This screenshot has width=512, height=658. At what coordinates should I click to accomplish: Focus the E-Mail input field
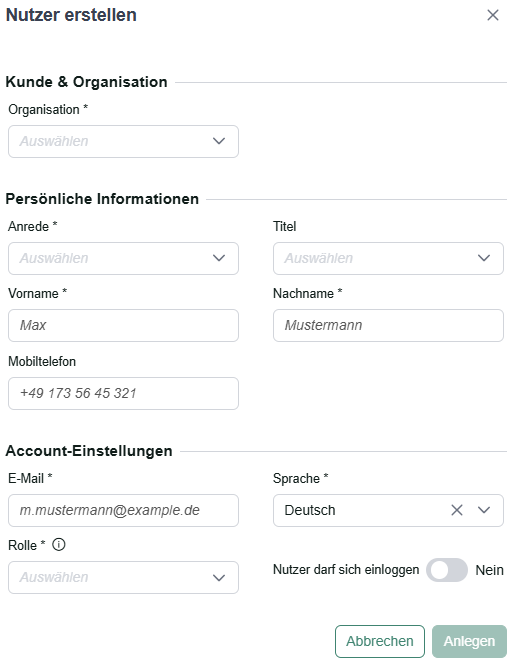coord(123,510)
